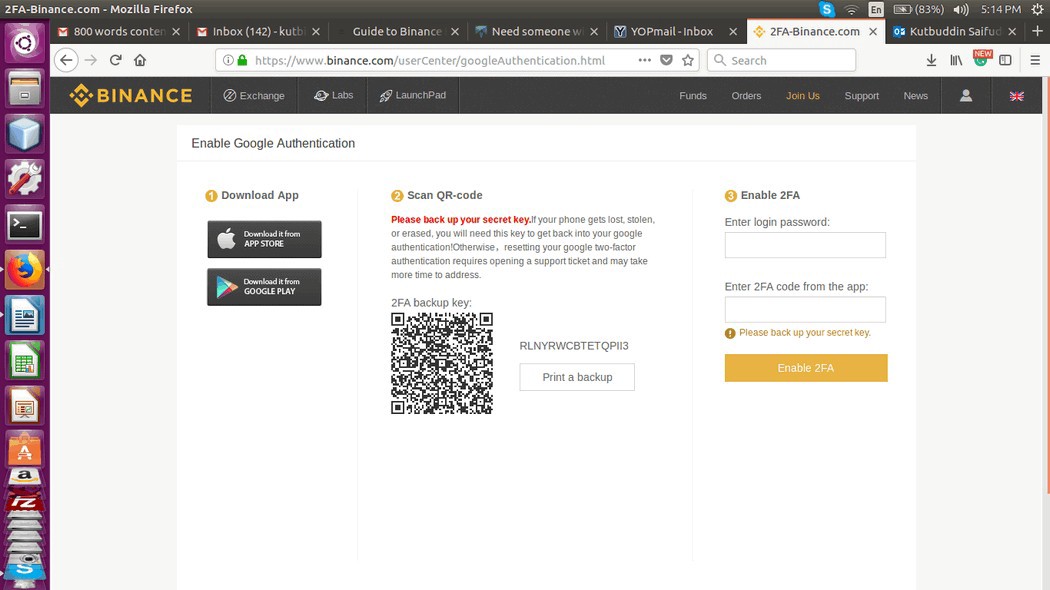Switch to the Need someone tab
Viewport: 1050px width, 590px height.
(x=536, y=31)
